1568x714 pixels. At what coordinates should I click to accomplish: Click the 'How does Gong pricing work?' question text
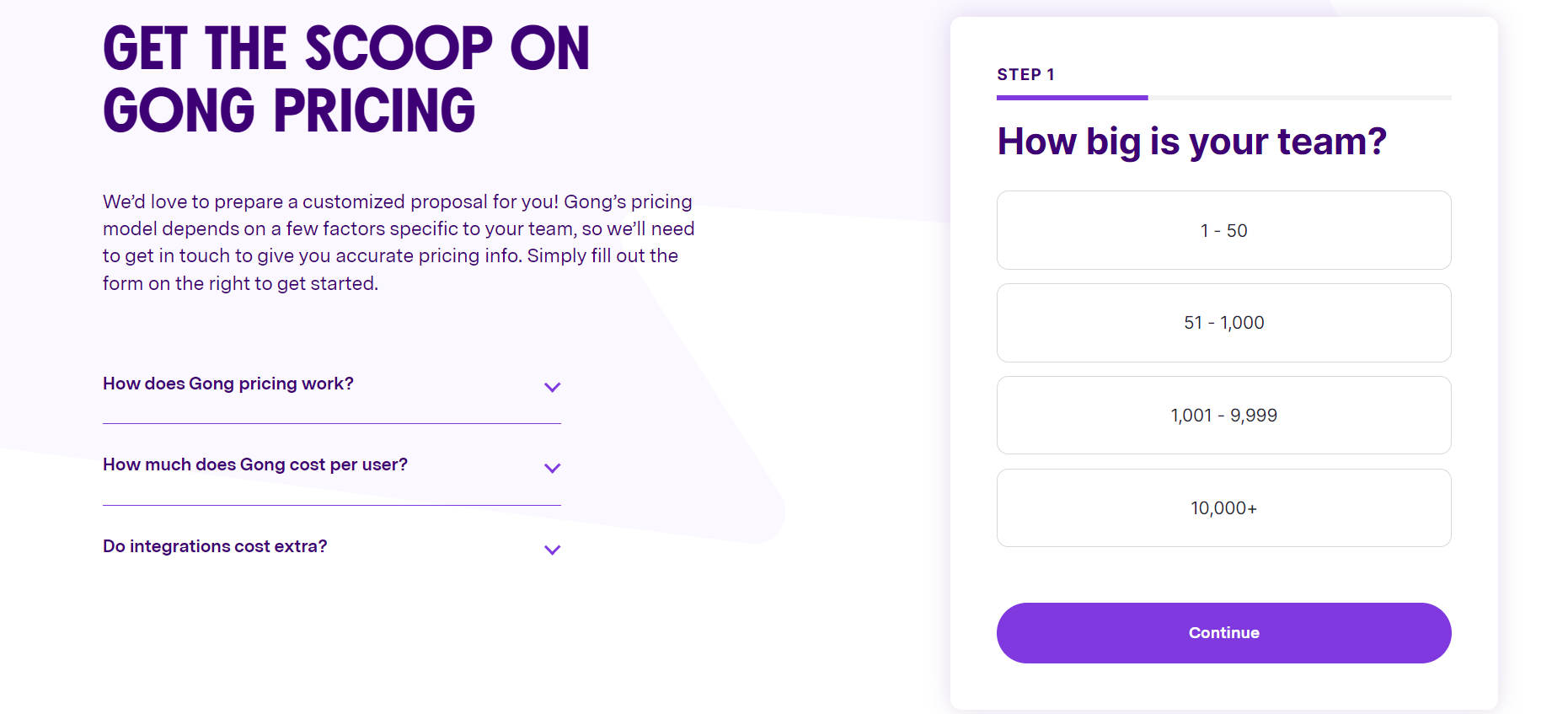click(228, 383)
